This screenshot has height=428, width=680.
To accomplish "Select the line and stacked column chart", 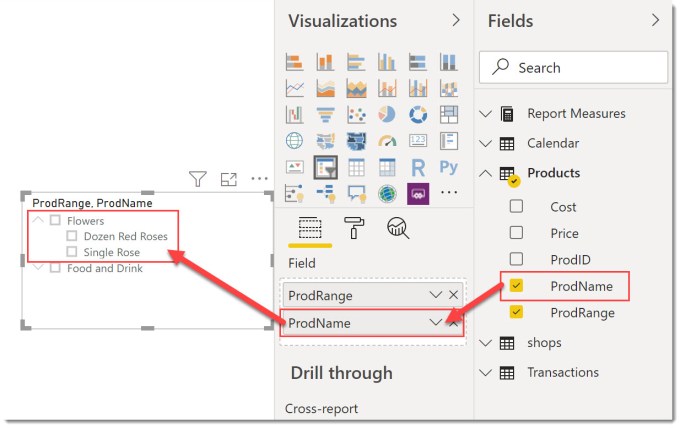I will pyautogui.click(x=386, y=88).
